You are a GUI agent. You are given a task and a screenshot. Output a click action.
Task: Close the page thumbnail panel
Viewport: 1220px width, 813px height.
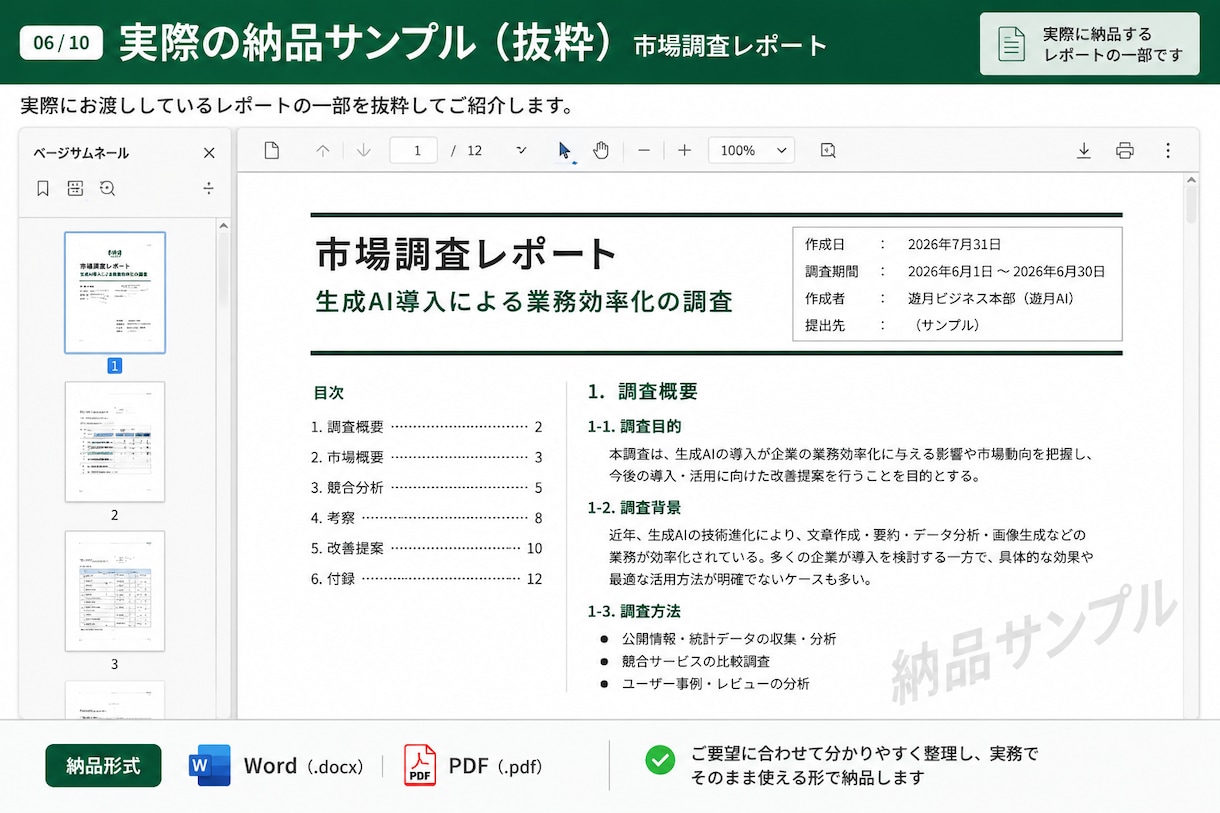209,153
